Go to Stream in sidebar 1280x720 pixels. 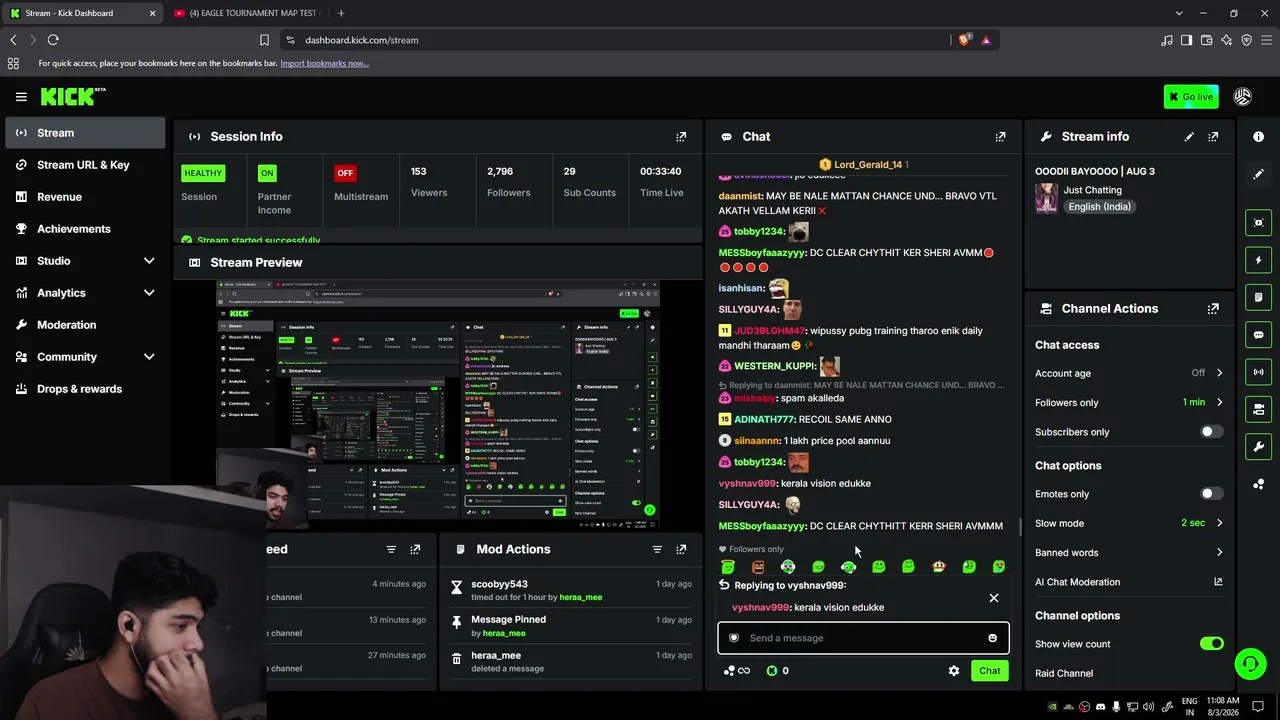click(x=85, y=133)
